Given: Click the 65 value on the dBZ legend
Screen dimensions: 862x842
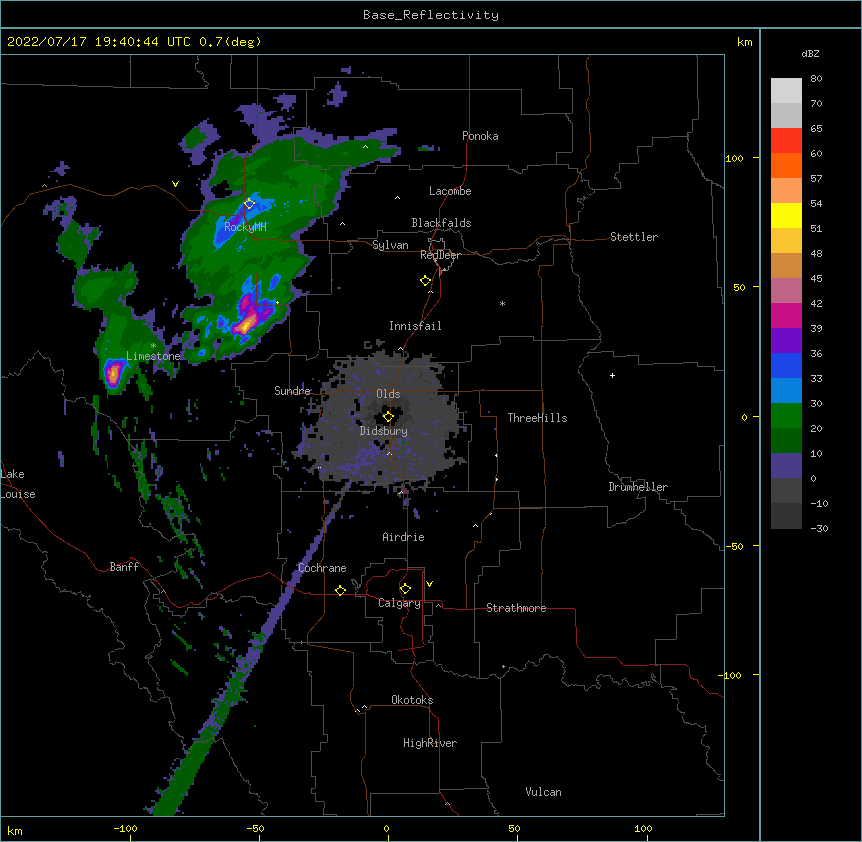Looking at the screenshot, I should click(816, 128).
